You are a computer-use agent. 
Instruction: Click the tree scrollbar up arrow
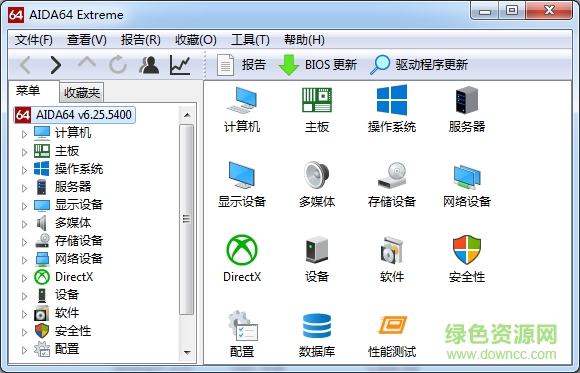point(187,115)
